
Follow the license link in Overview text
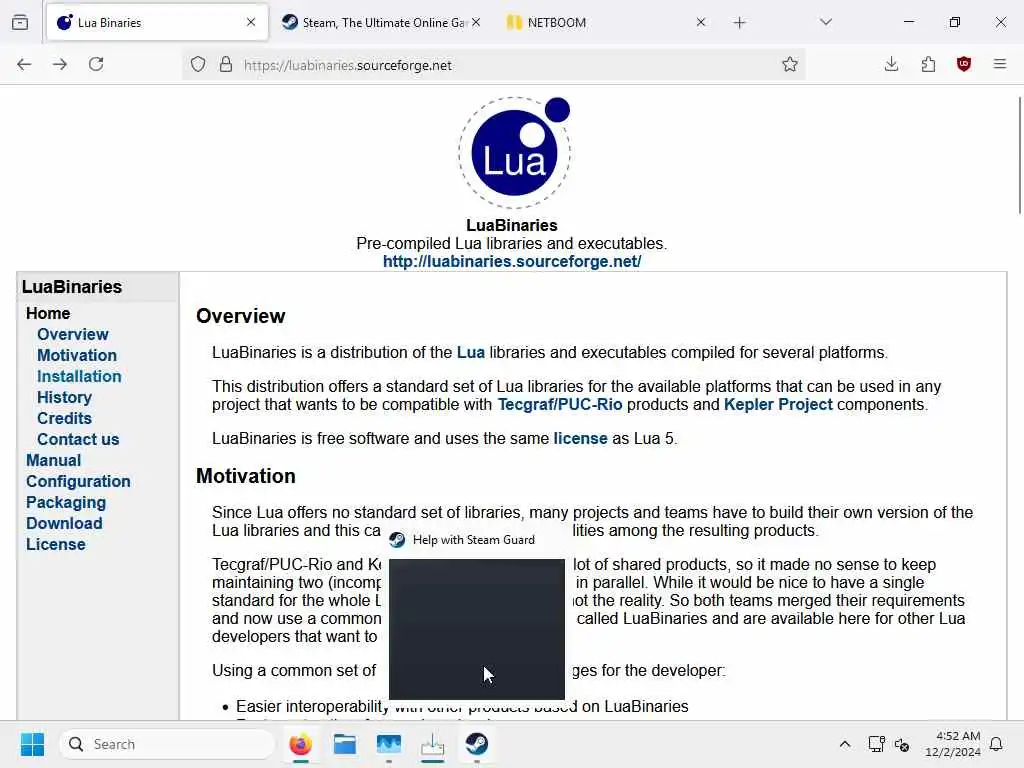(x=580, y=438)
